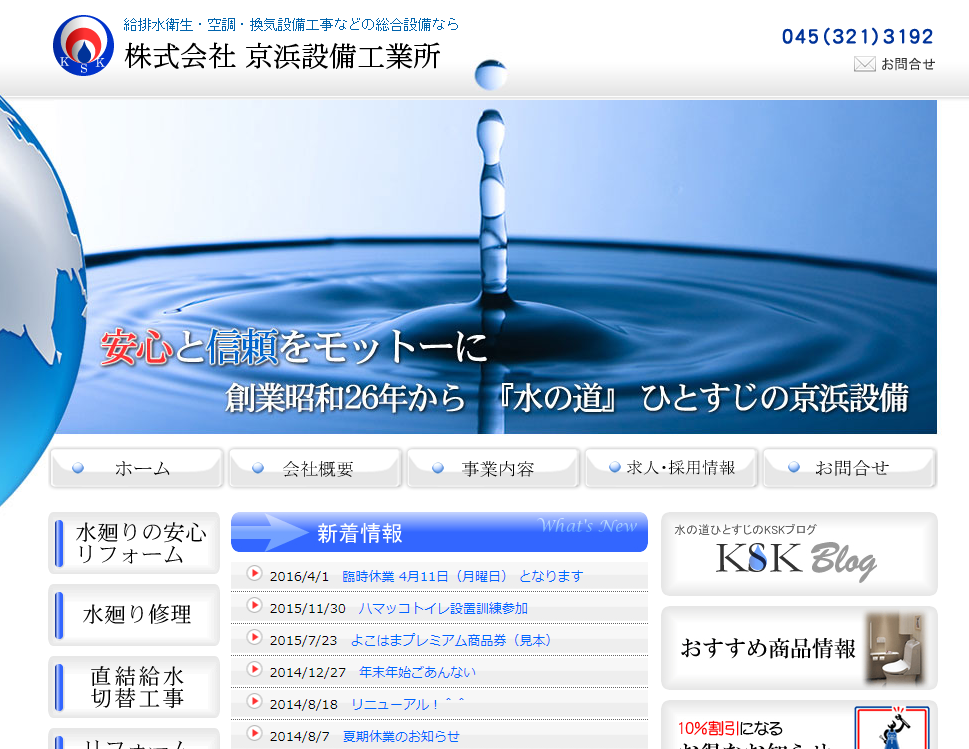Click the 株式会社 京浜設備工業所 title
The width and height of the screenshot is (969, 749).
point(282,56)
